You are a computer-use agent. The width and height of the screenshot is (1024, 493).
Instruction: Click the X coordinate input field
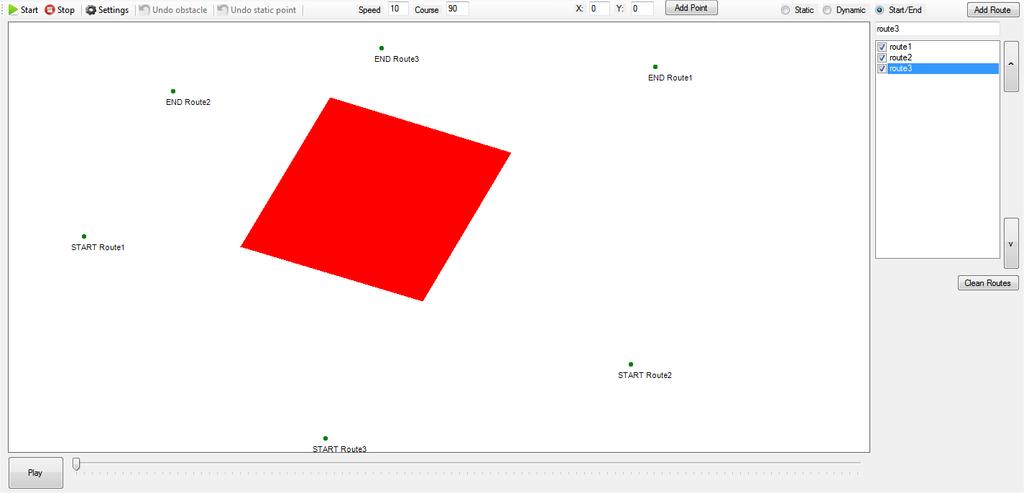[x=599, y=9]
